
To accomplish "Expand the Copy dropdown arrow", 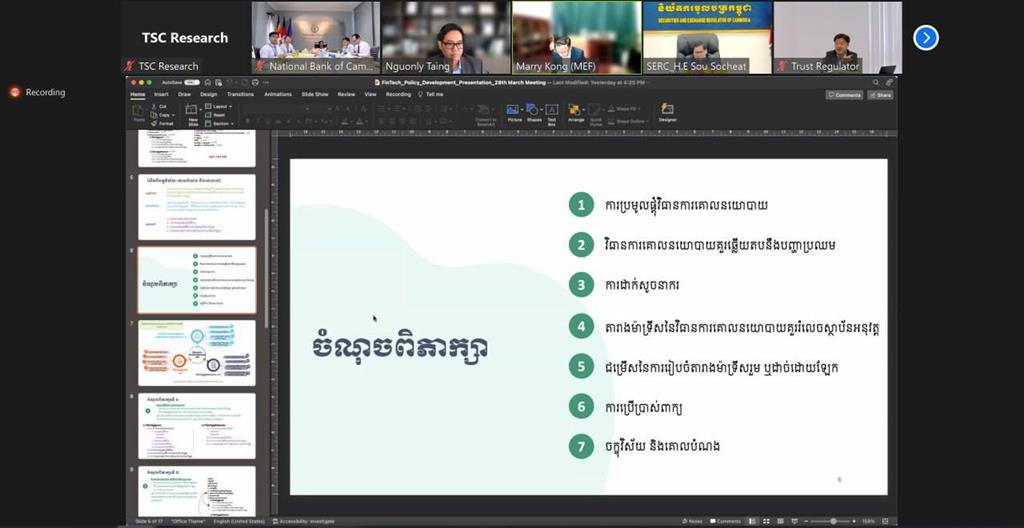I will point(173,115).
